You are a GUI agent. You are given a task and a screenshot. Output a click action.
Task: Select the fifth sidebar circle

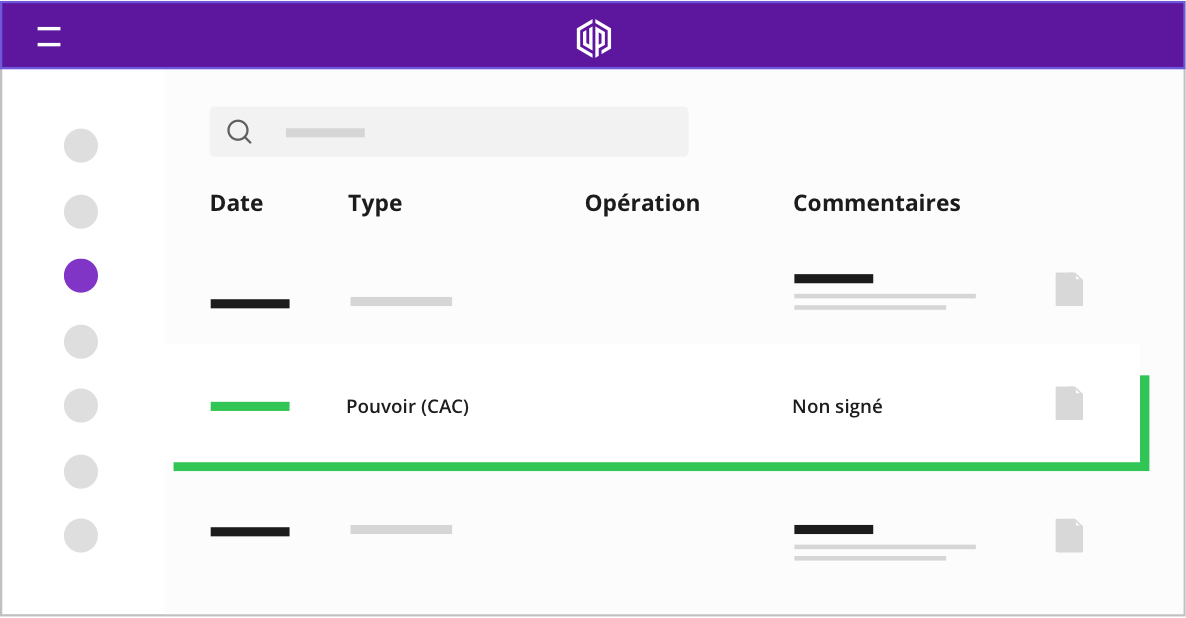tap(81, 405)
